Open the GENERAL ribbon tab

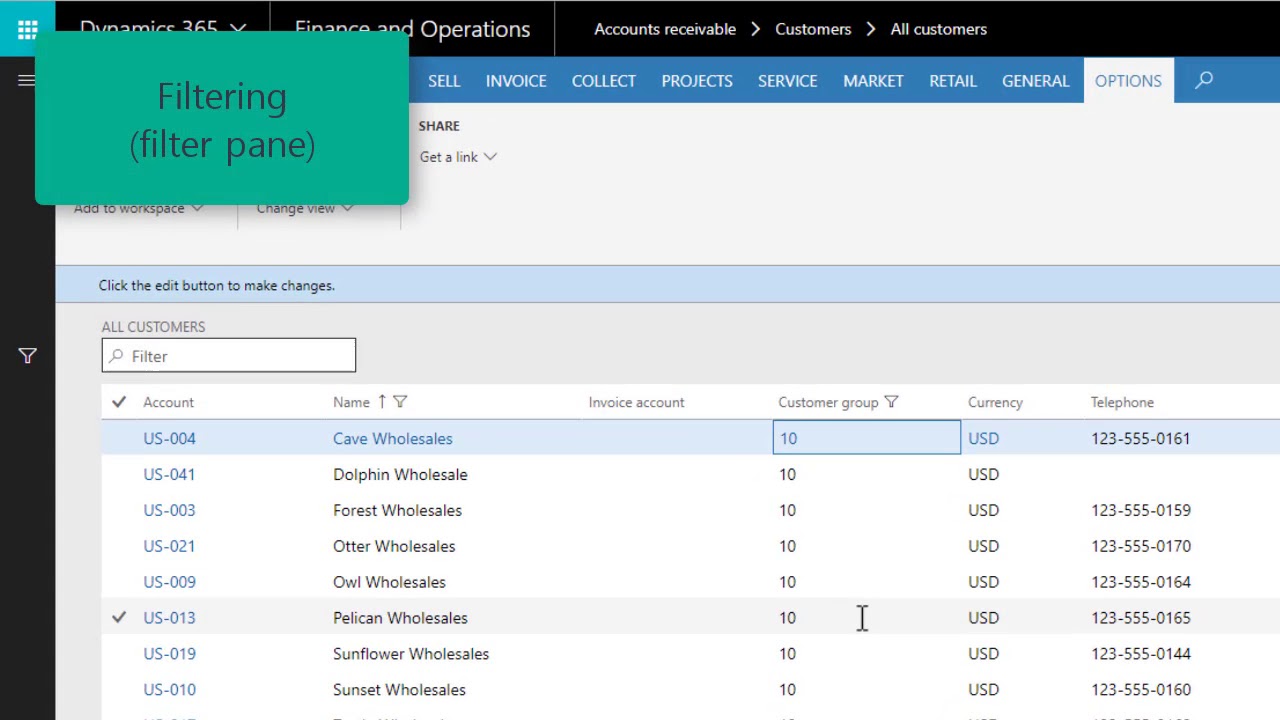click(x=1036, y=81)
